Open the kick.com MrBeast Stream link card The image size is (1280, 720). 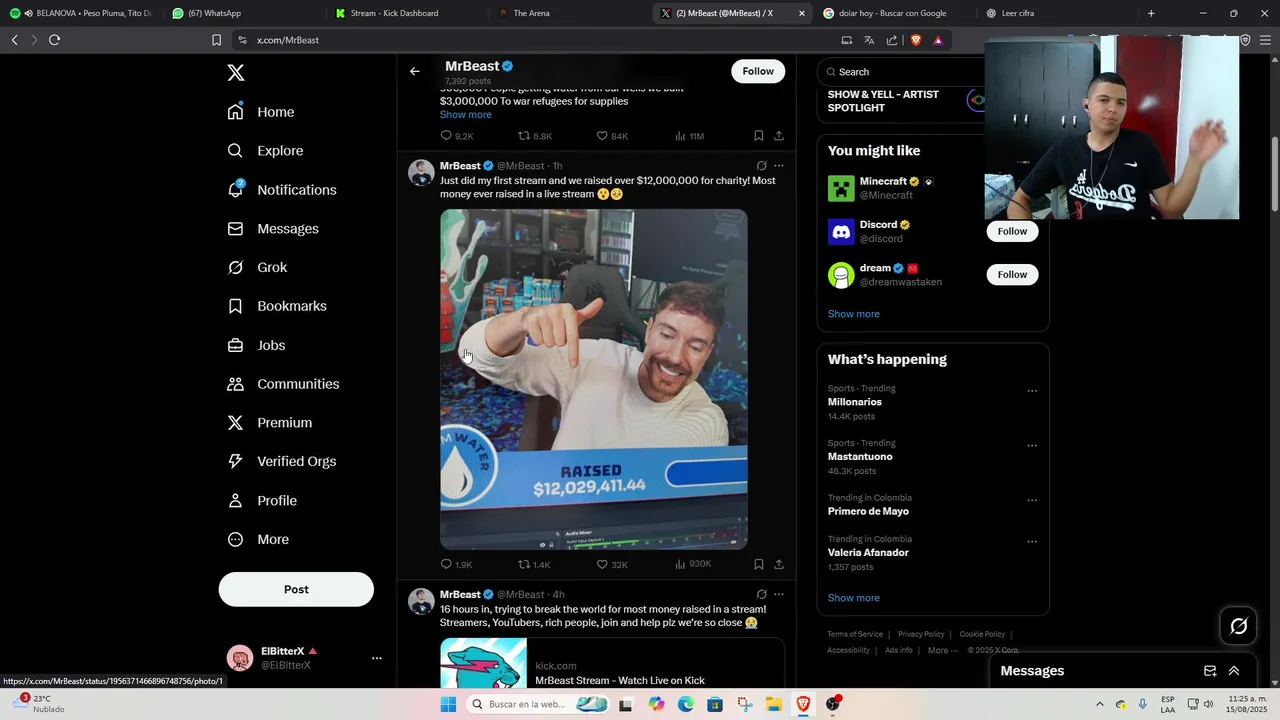(612, 663)
